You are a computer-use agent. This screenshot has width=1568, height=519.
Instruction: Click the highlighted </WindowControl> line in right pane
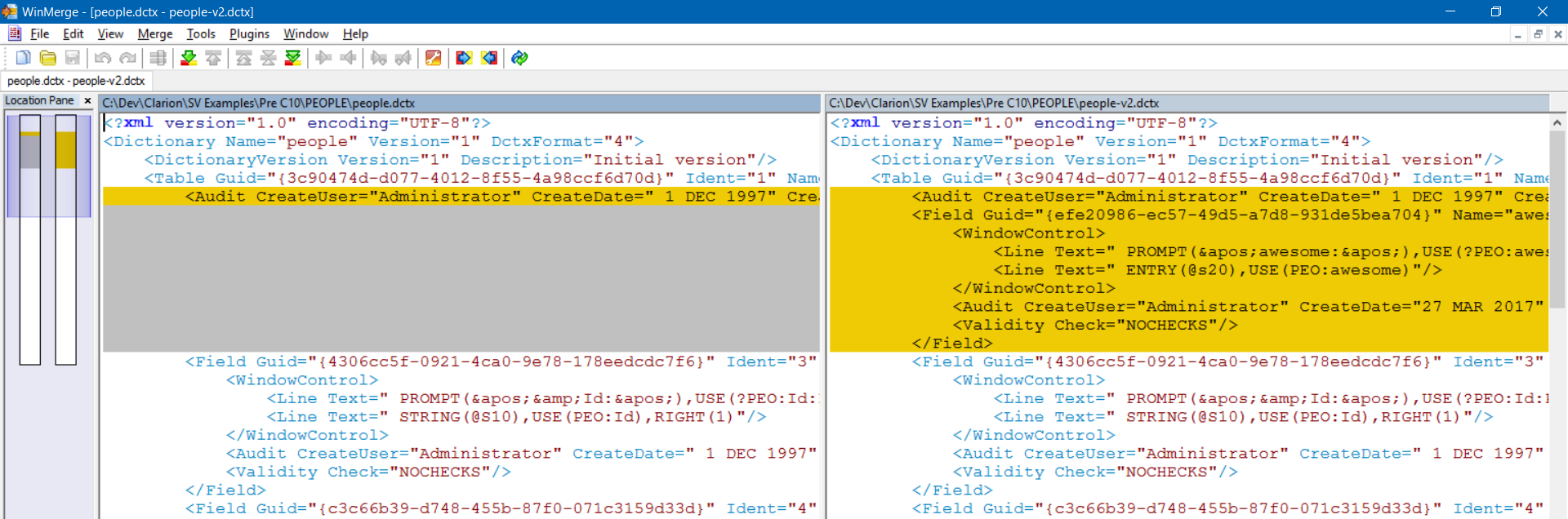pyautogui.click(x=1189, y=288)
